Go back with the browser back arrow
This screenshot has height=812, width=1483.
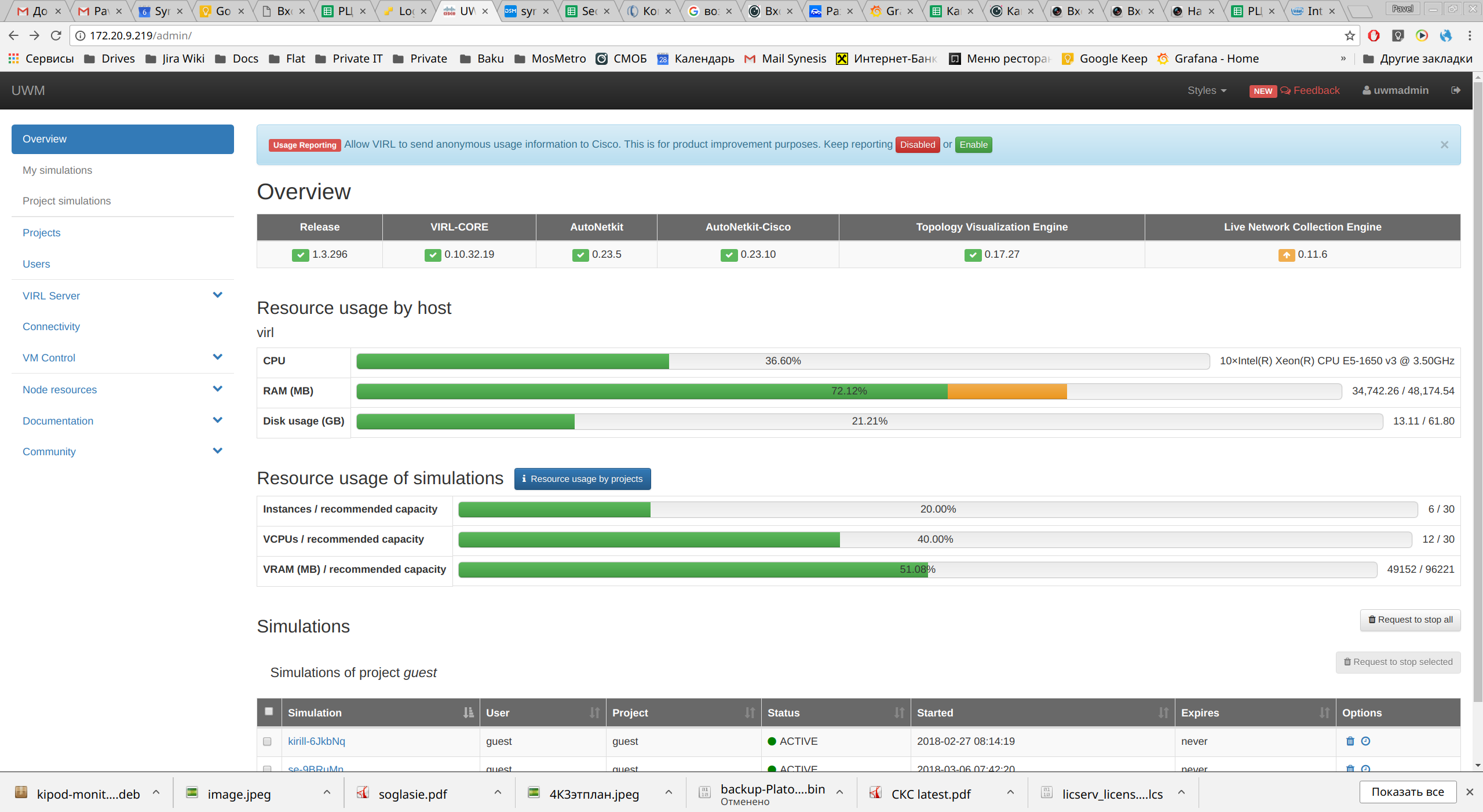(x=14, y=36)
